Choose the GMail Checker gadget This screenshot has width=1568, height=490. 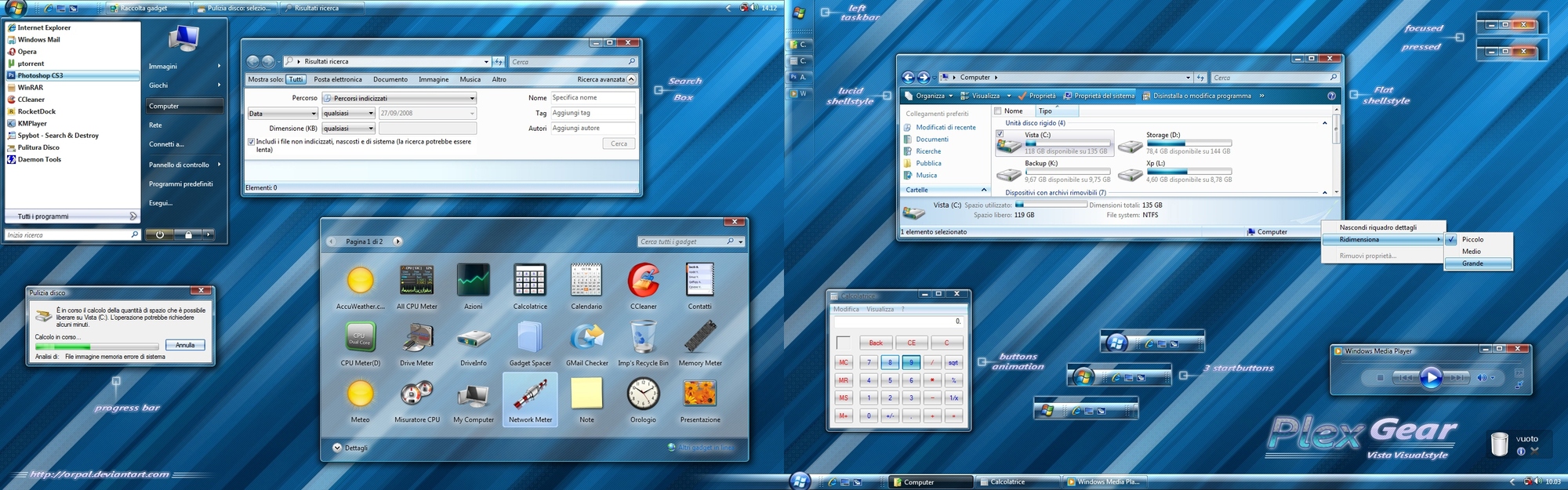pyautogui.click(x=586, y=338)
